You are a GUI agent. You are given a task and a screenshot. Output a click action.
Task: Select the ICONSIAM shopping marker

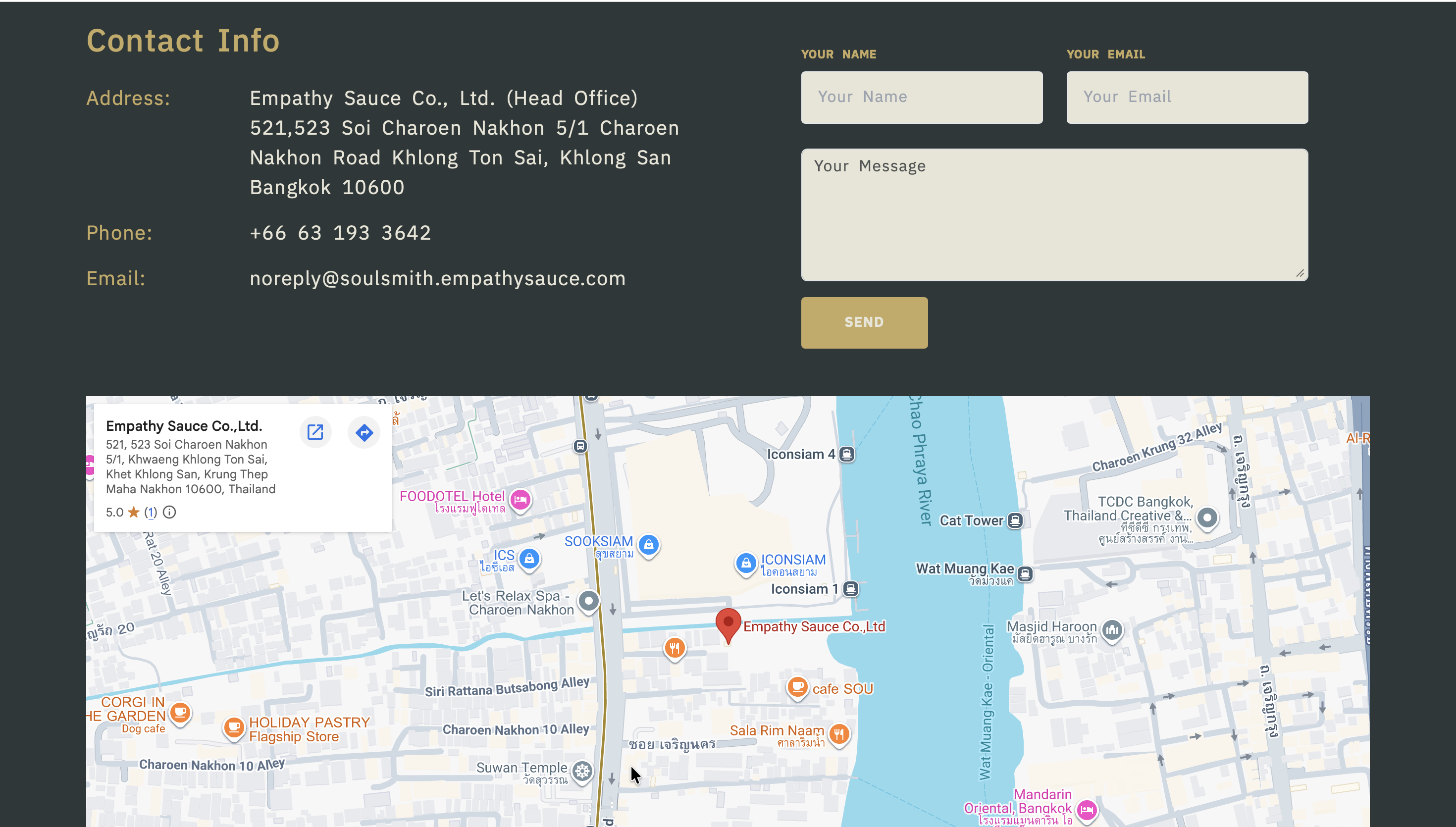746,564
